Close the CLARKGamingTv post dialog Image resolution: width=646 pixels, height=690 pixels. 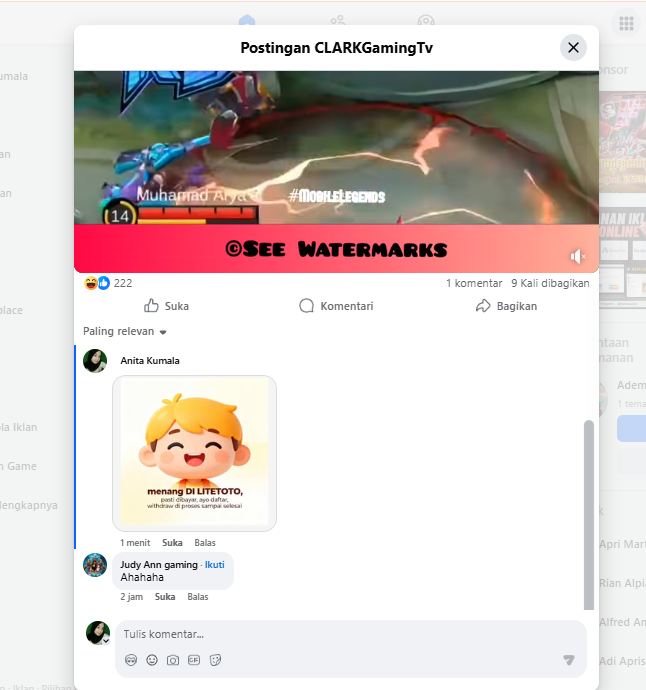pyautogui.click(x=573, y=48)
